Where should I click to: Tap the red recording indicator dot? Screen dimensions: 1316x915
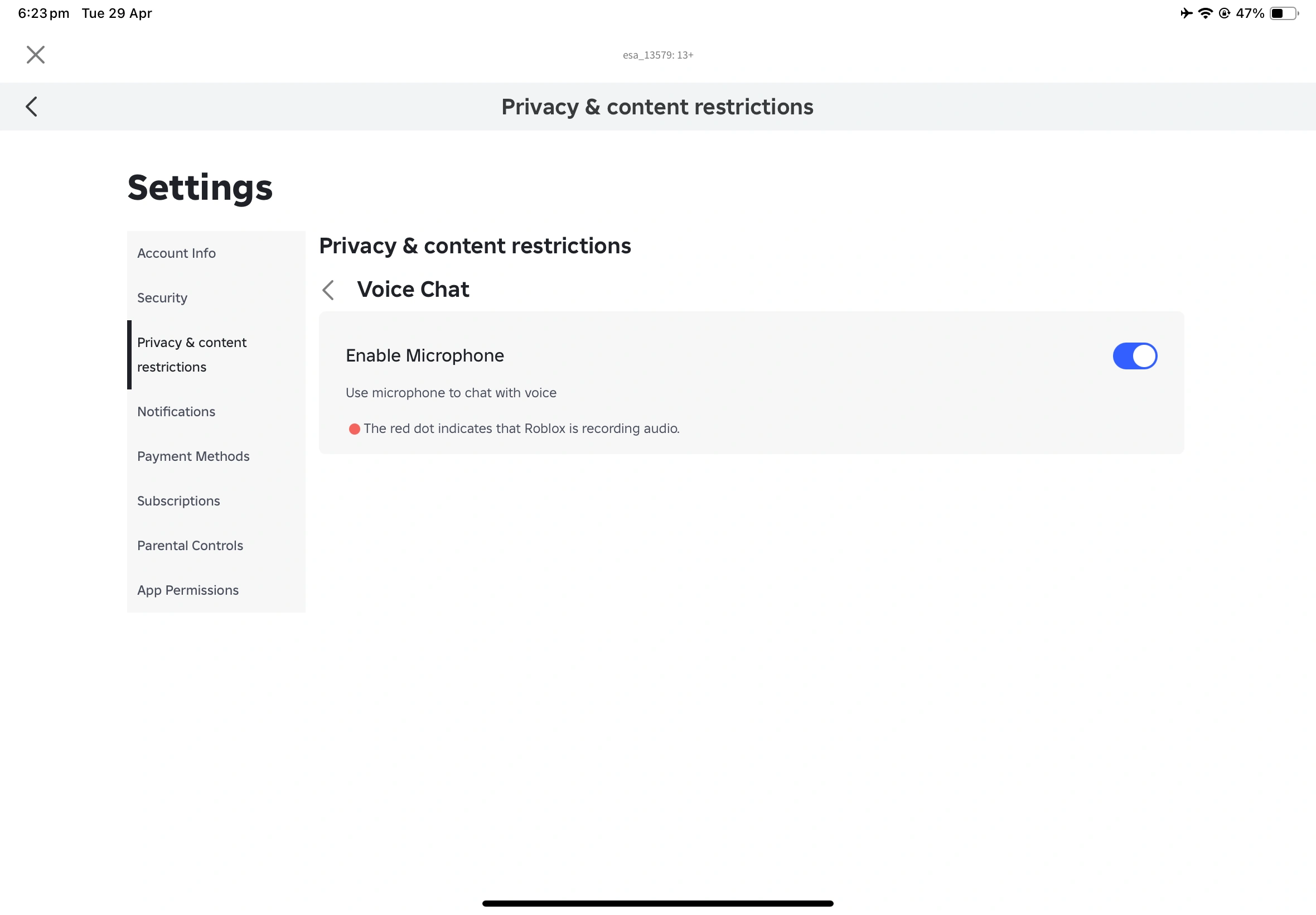pyautogui.click(x=355, y=429)
